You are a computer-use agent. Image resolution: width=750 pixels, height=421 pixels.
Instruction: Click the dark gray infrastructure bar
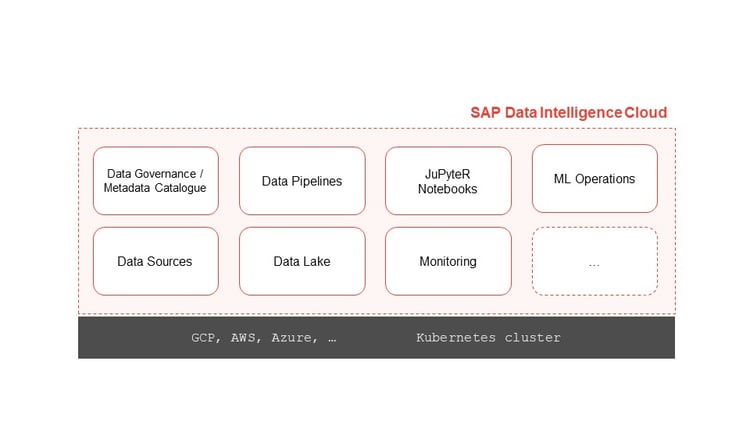[376, 337]
